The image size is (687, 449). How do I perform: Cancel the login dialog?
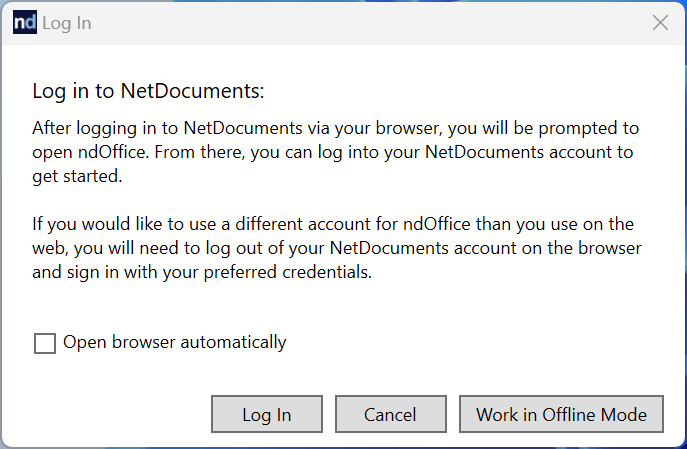pos(391,414)
